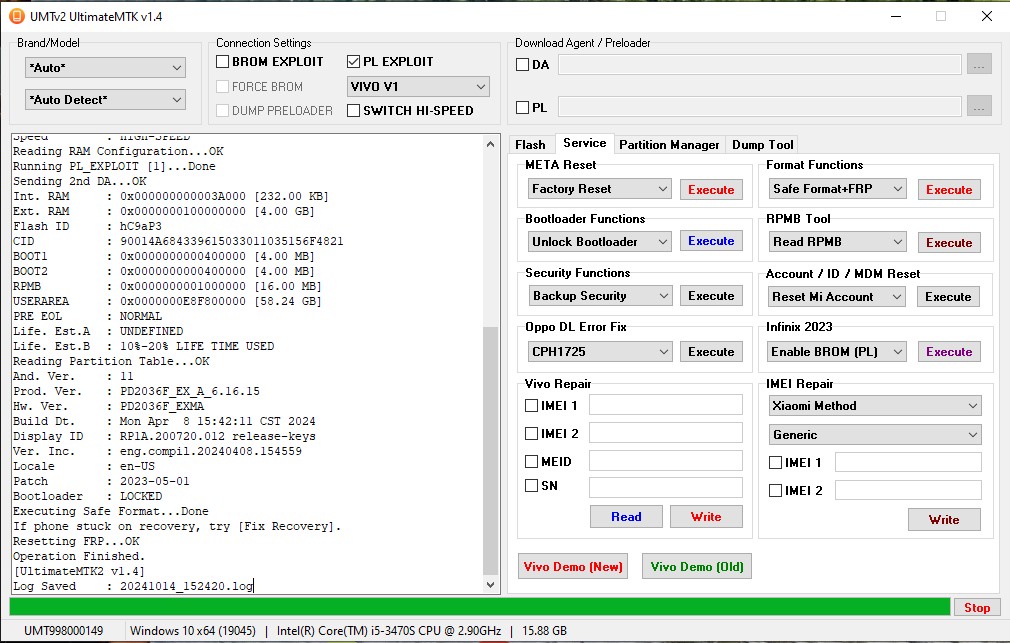Click the DA path input field
This screenshot has width=1010, height=643.
[760, 64]
